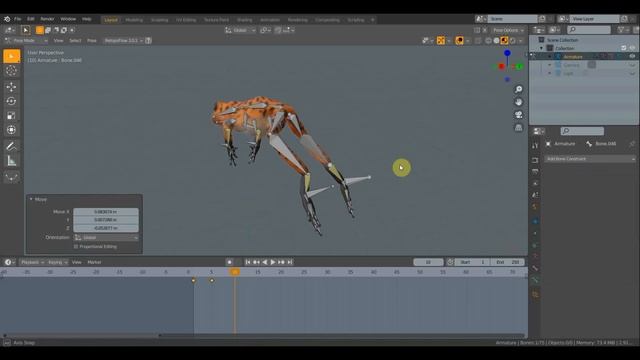This screenshot has width=640, height=360.
Task: Toggle the auto keying record button
Action: pyautogui.click(x=229, y=262)
